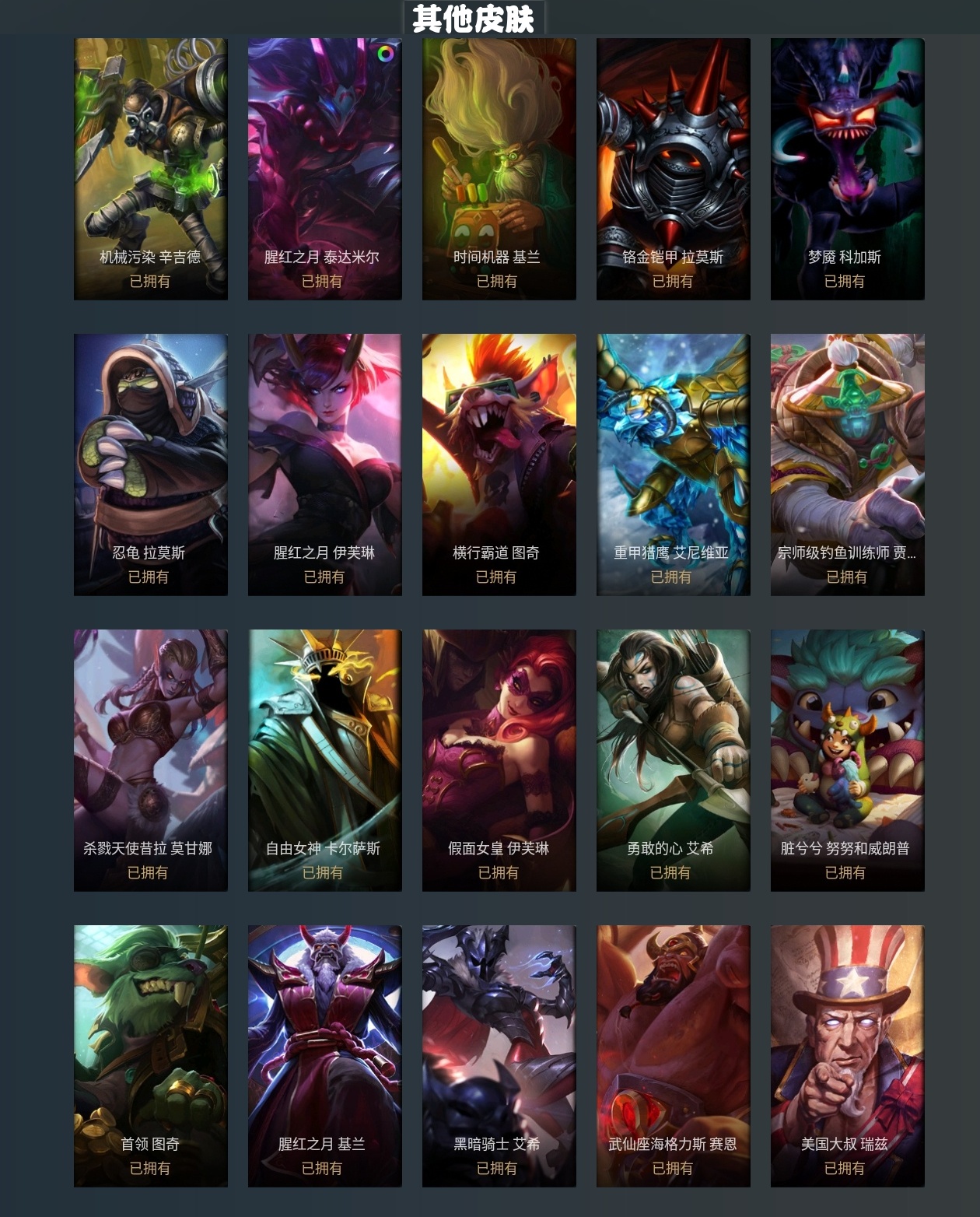
Task: Select the 时间机器 基兰 skin thumbnail
Action: pos(499,169)
